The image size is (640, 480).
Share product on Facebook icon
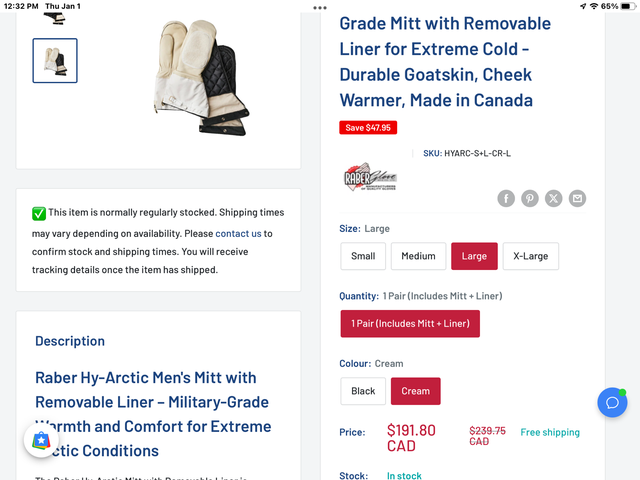(x=506, y=198)
